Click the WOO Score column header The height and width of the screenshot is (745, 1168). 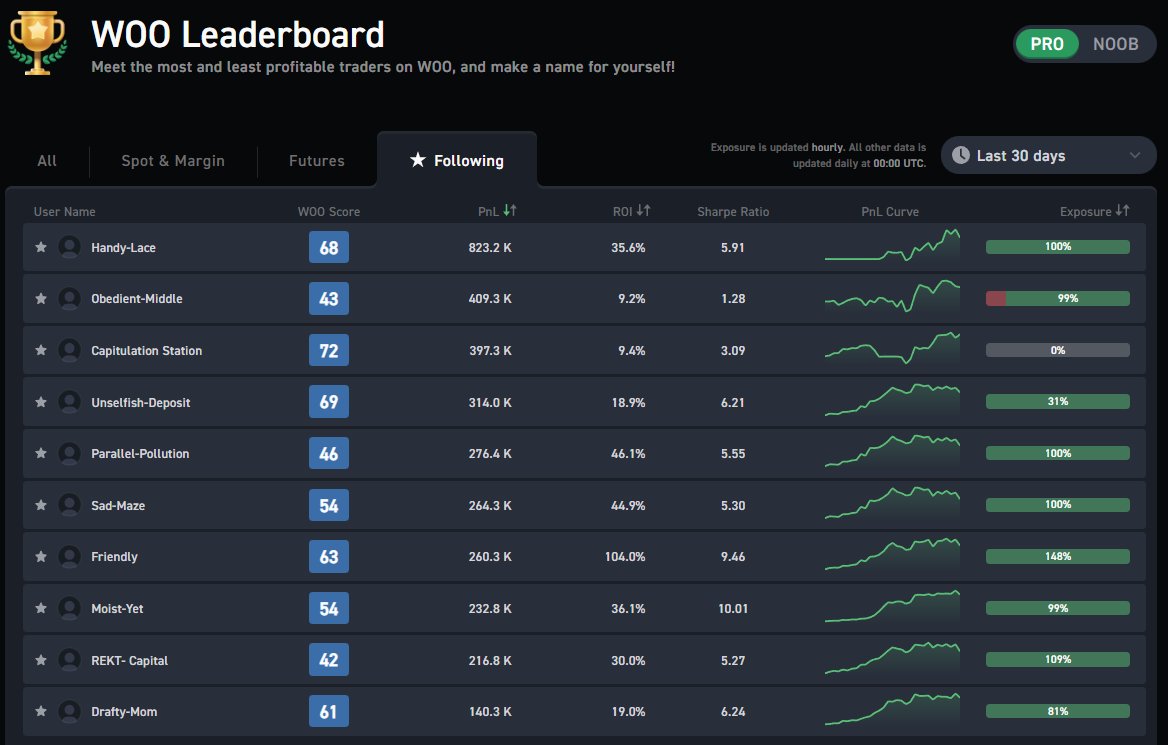pos(328,212)
